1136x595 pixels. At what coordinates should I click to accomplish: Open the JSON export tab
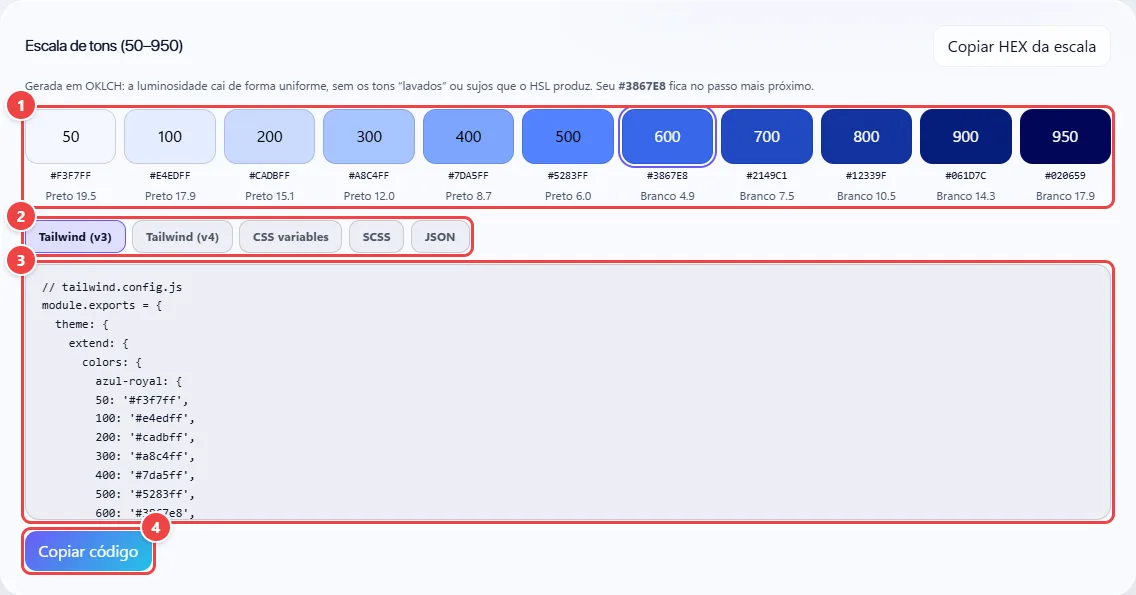point(440,237)
